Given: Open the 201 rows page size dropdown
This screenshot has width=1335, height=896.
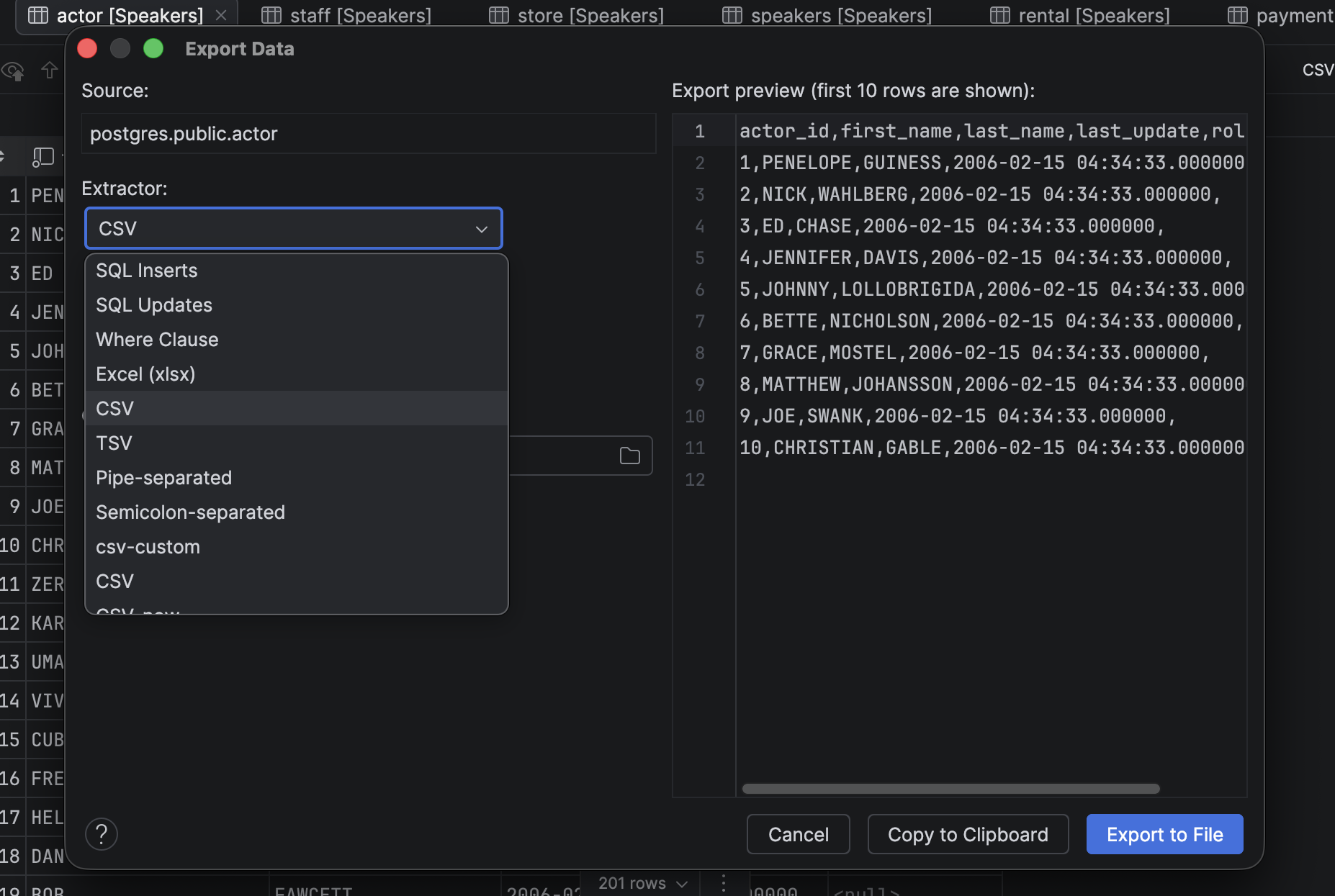Looking at the screenshot, I should (x=643, y=883).
